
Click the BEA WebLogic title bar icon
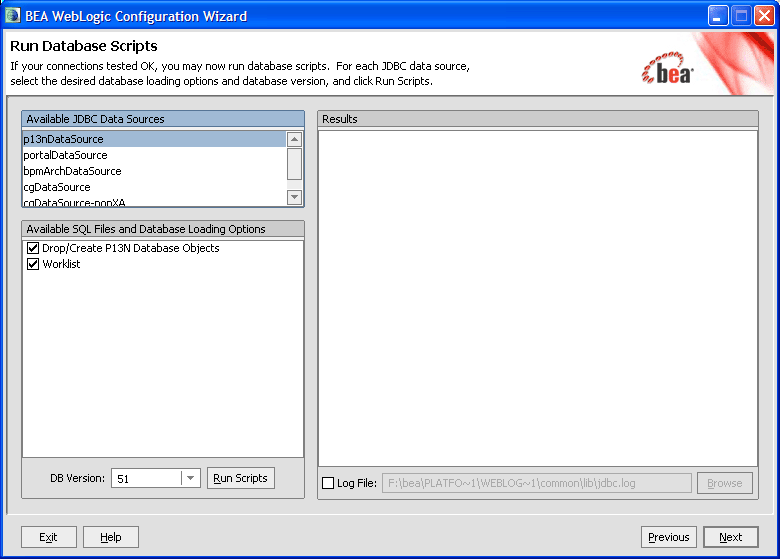point(12,15)
